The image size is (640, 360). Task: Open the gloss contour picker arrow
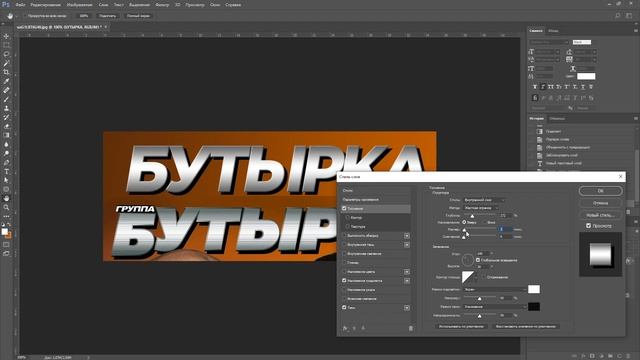[x=476, y=277]
